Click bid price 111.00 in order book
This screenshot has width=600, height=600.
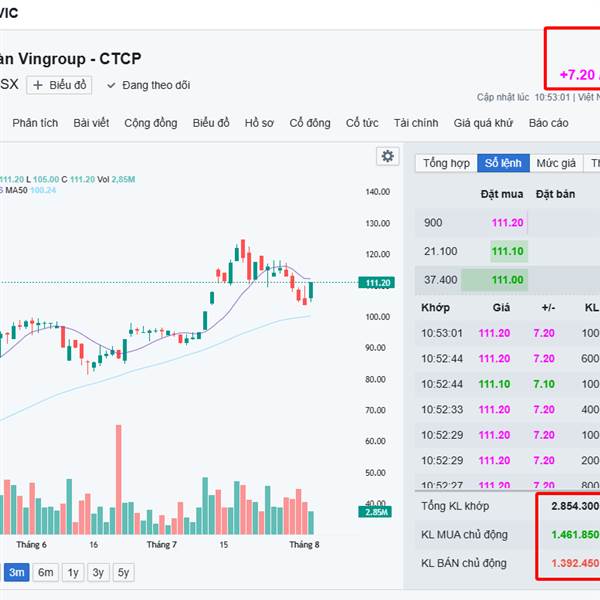507,280
